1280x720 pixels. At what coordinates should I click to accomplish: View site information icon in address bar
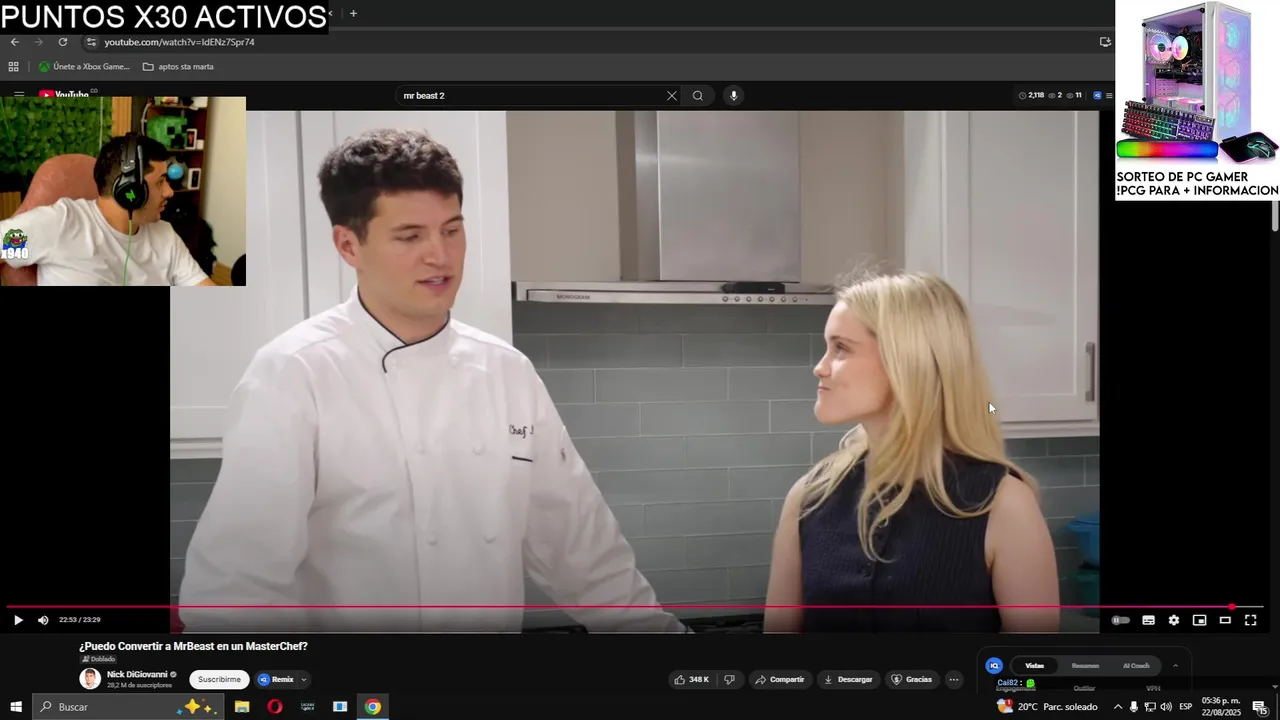tap(91, 42)
